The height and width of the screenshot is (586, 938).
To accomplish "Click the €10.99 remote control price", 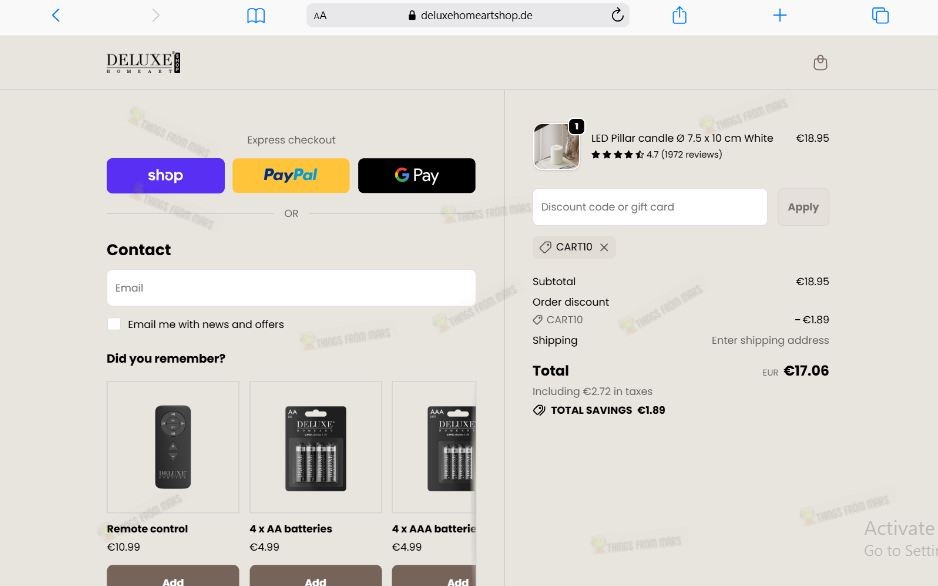I will (x=123, y=547).
